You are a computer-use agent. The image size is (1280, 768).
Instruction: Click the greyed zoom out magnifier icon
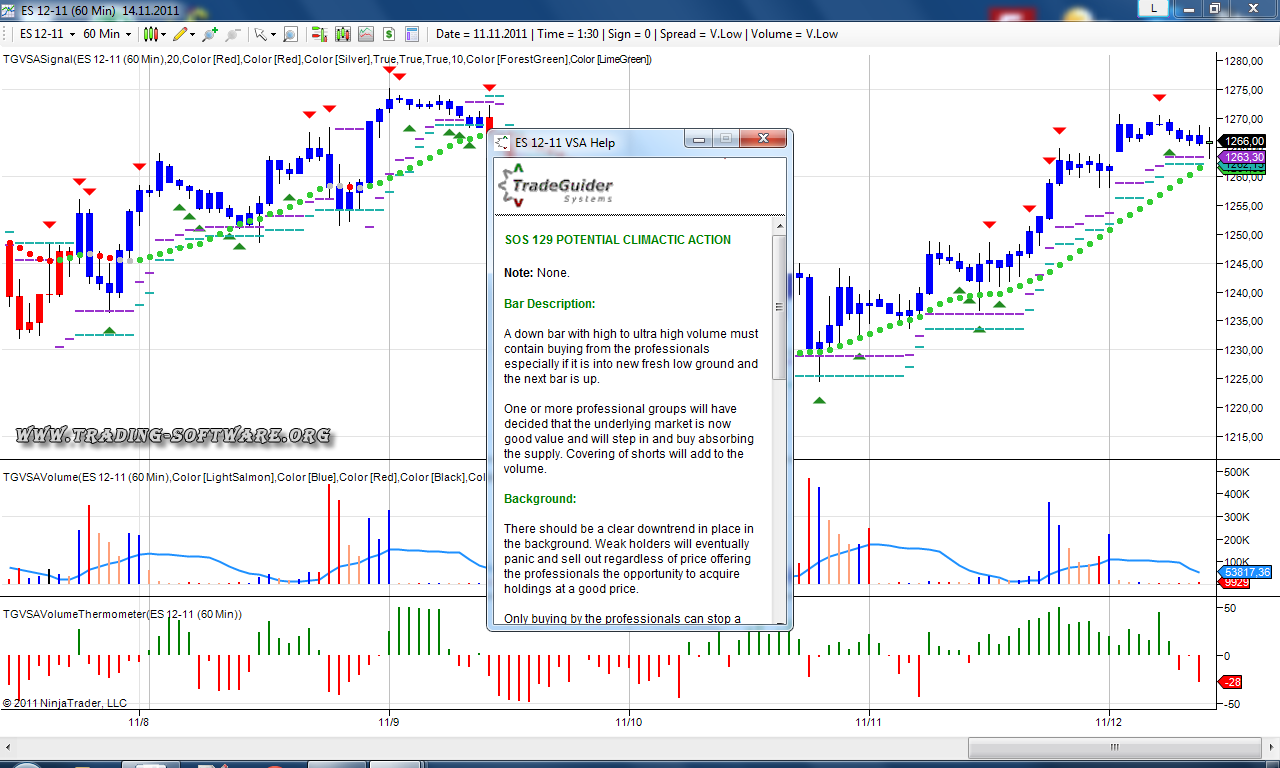tap(232, 34)
